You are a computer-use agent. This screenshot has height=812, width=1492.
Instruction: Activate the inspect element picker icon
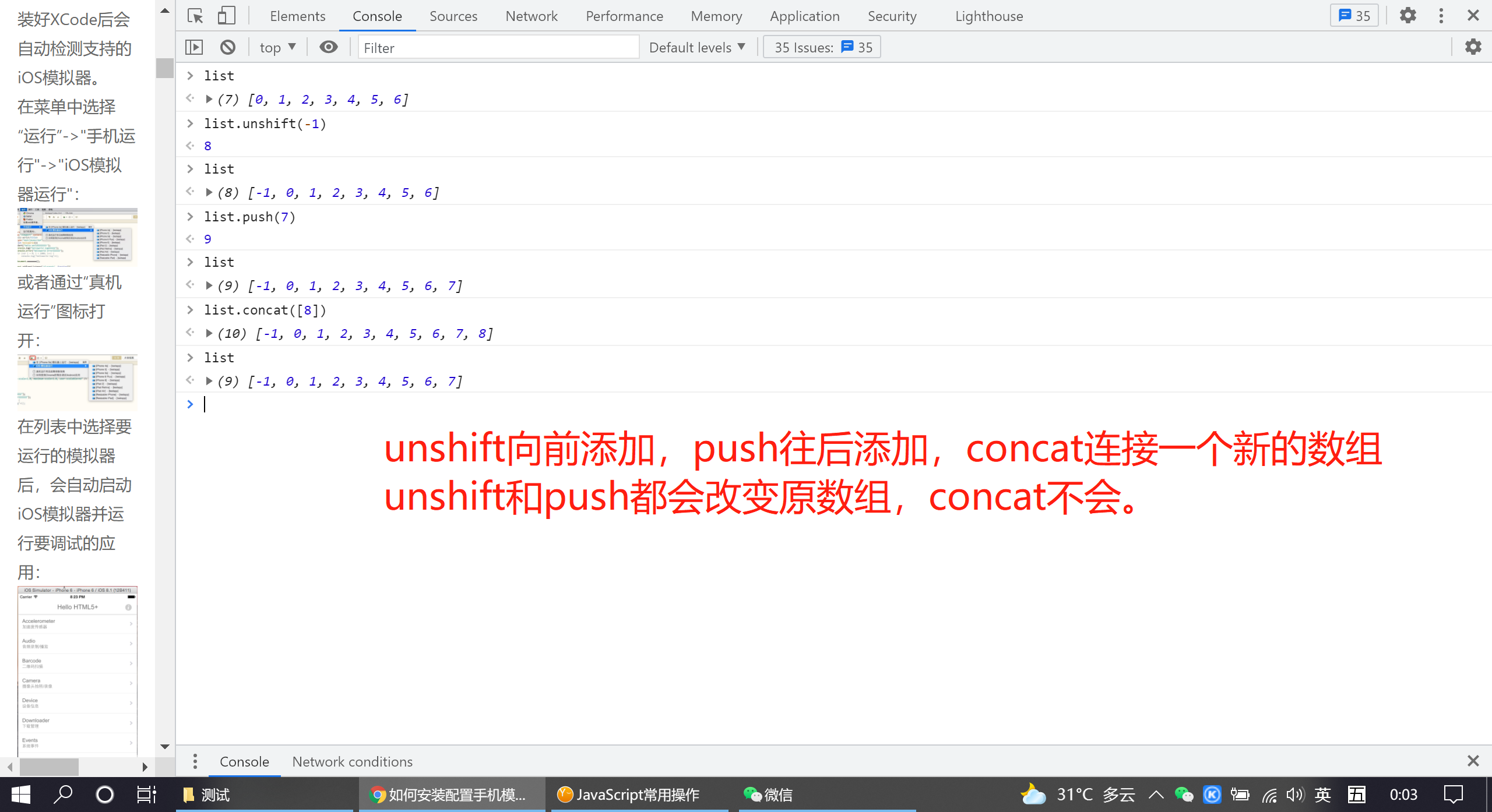pyautogui.click(x=195, y=16)
